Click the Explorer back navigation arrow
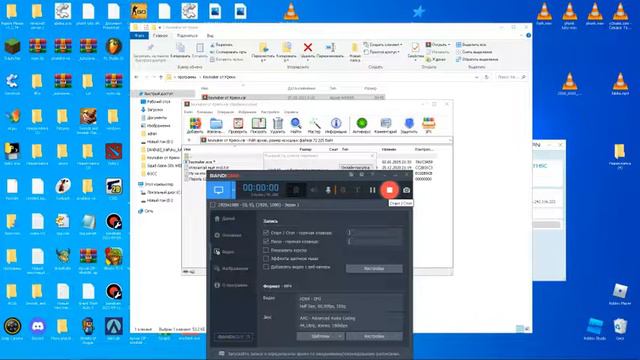Viewport: 640px width, 360px height. pos(136,77)
